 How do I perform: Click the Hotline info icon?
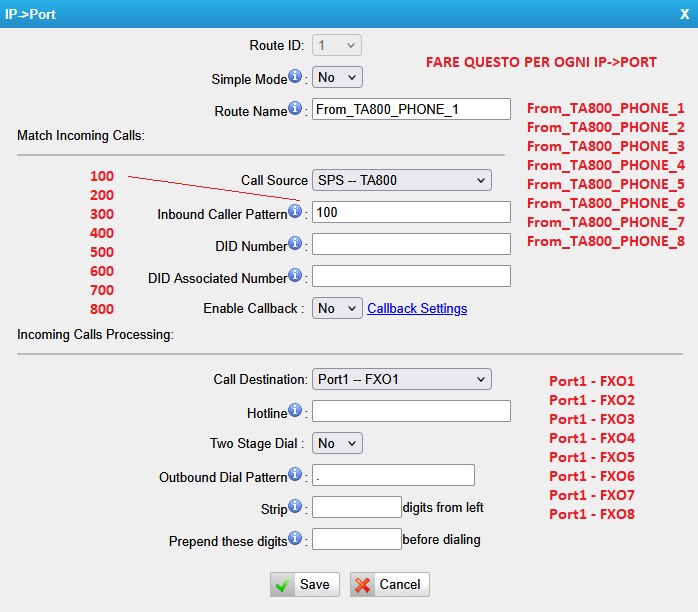[x=296, y=410]
